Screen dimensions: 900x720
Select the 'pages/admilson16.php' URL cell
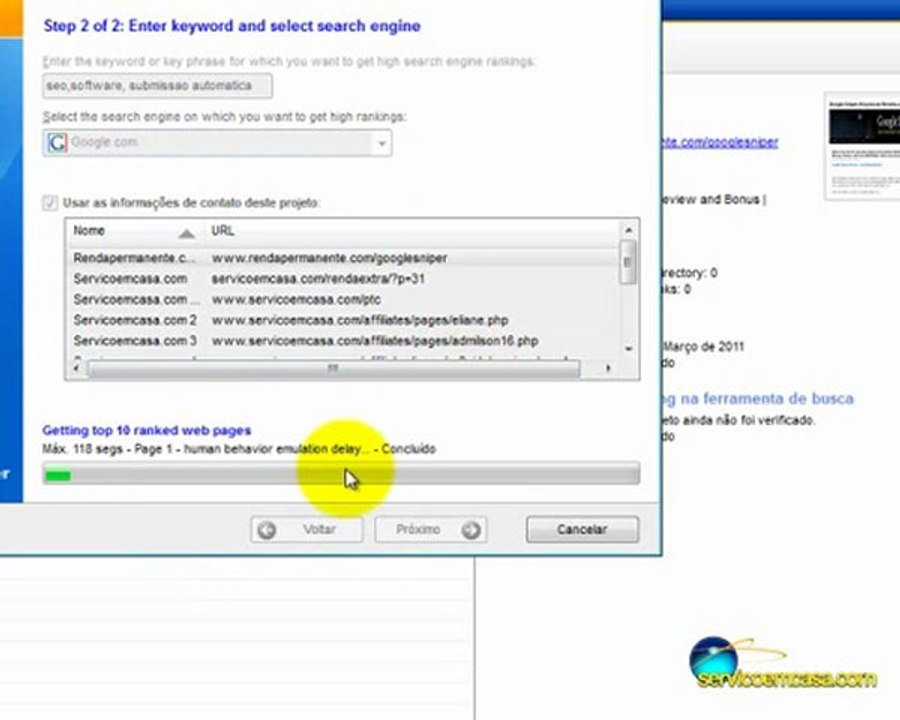click(x=375, y=341)
